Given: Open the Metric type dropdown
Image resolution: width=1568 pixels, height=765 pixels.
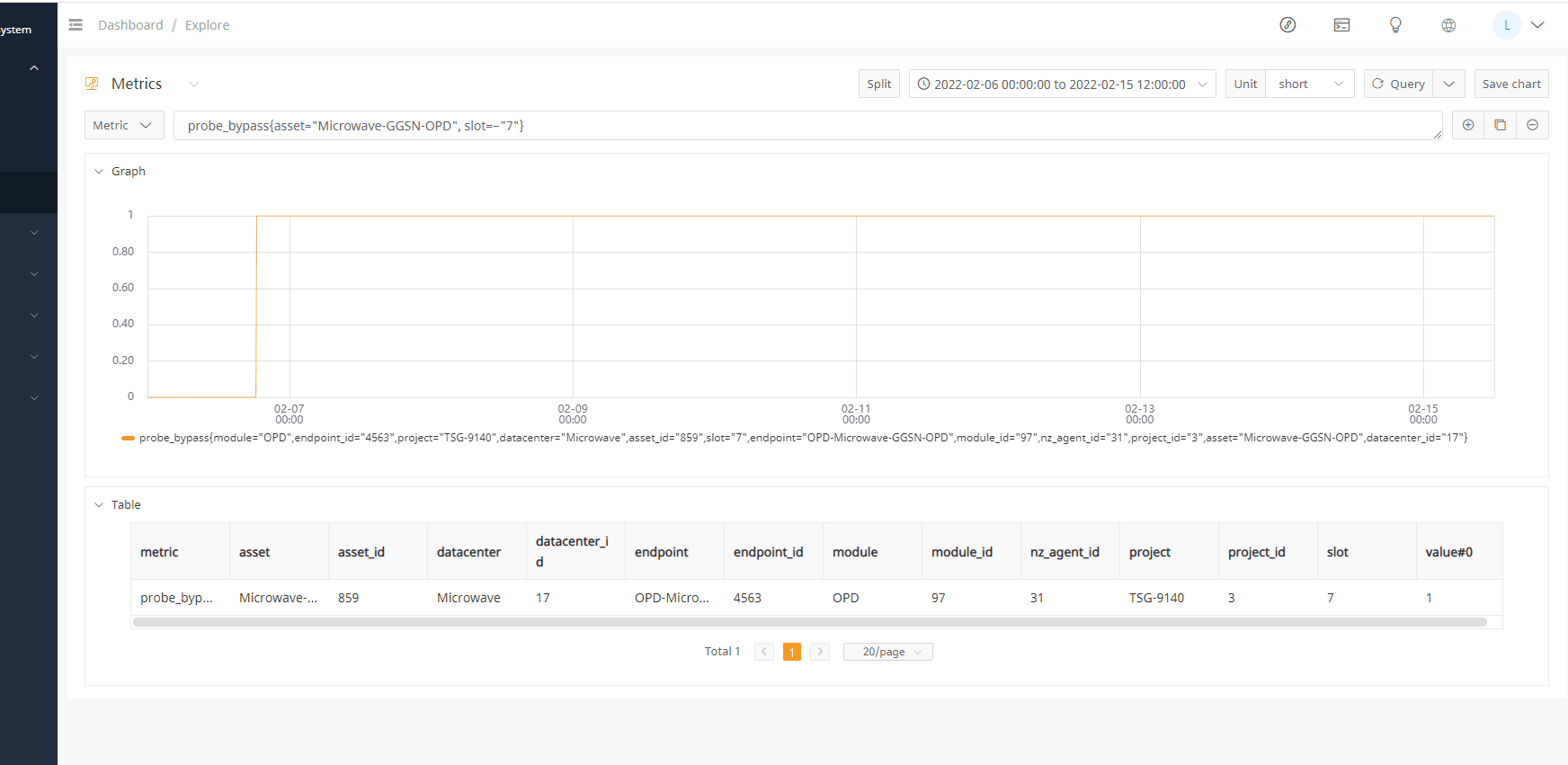Looking at the screenshot, I should click(x=123, y=126).
